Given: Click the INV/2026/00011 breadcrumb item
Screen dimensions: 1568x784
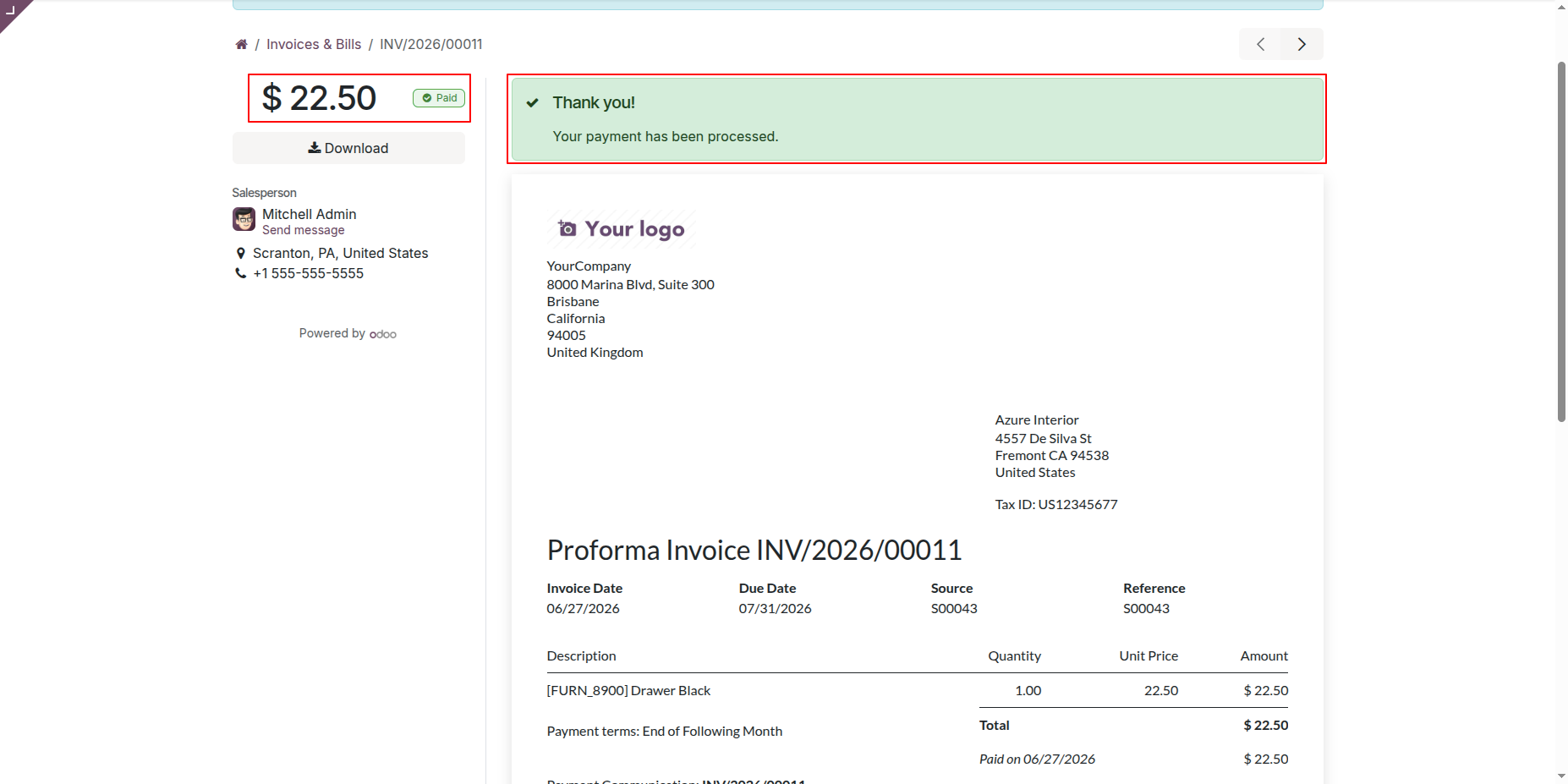Looking at the screenshot, I should [x=431, y=44].
